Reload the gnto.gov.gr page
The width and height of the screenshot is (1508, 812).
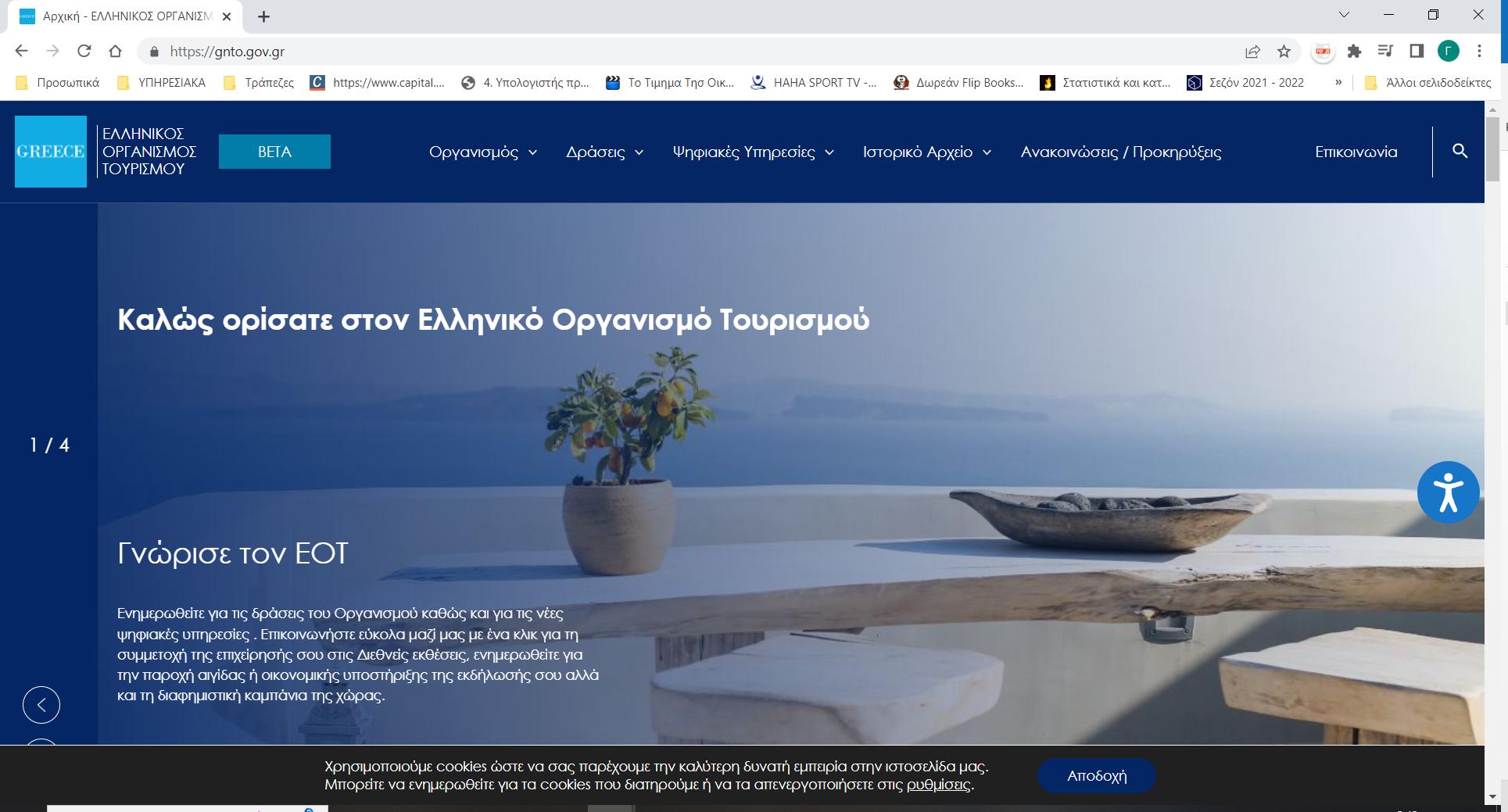pos(84,51)
